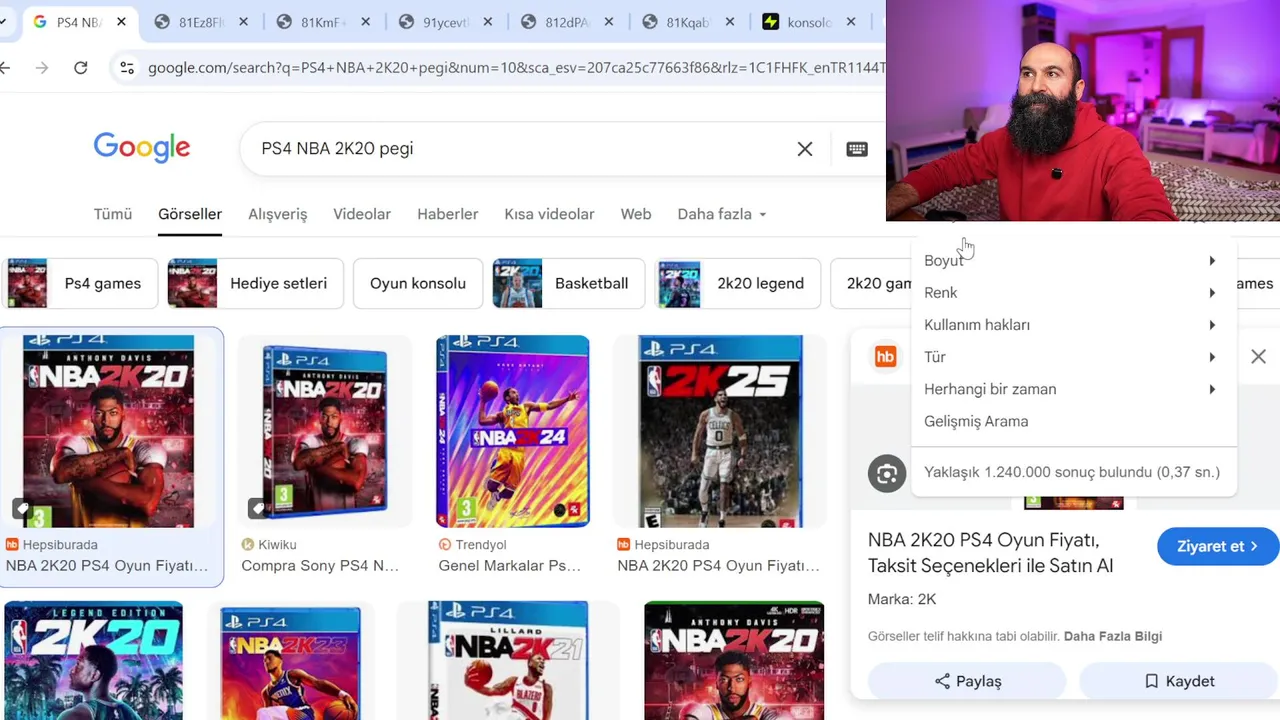Go forward with browser forward arrow
The height and width of the screenshot is (720, 1280).
coord(42,68)
